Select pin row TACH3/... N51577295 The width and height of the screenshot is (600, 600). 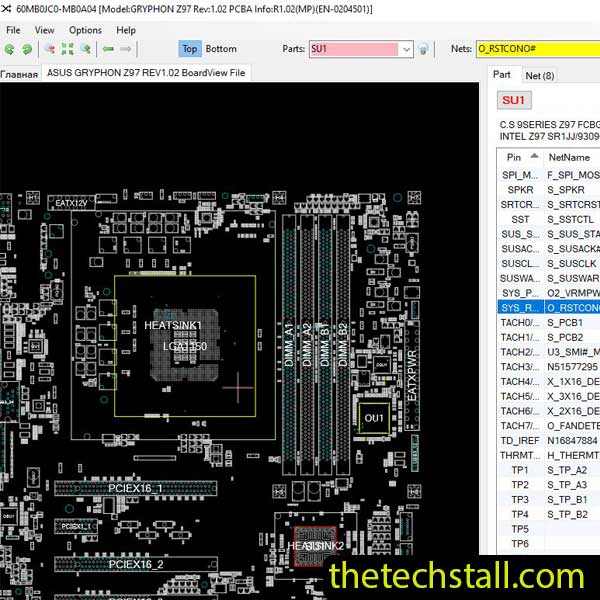click(x=549, y=367)
